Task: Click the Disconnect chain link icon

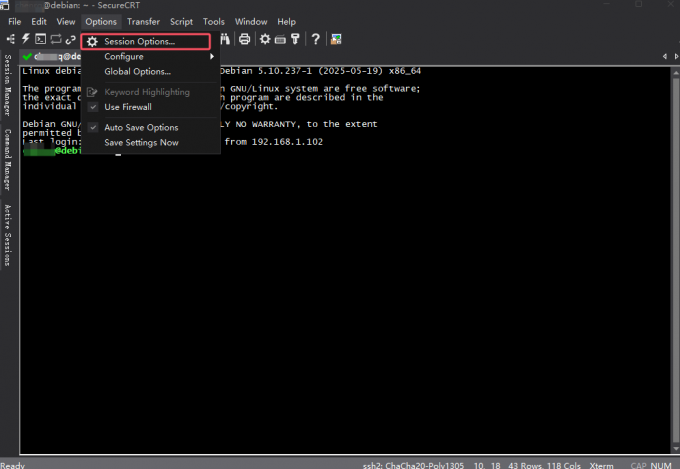Action: (x=71, y=40)
